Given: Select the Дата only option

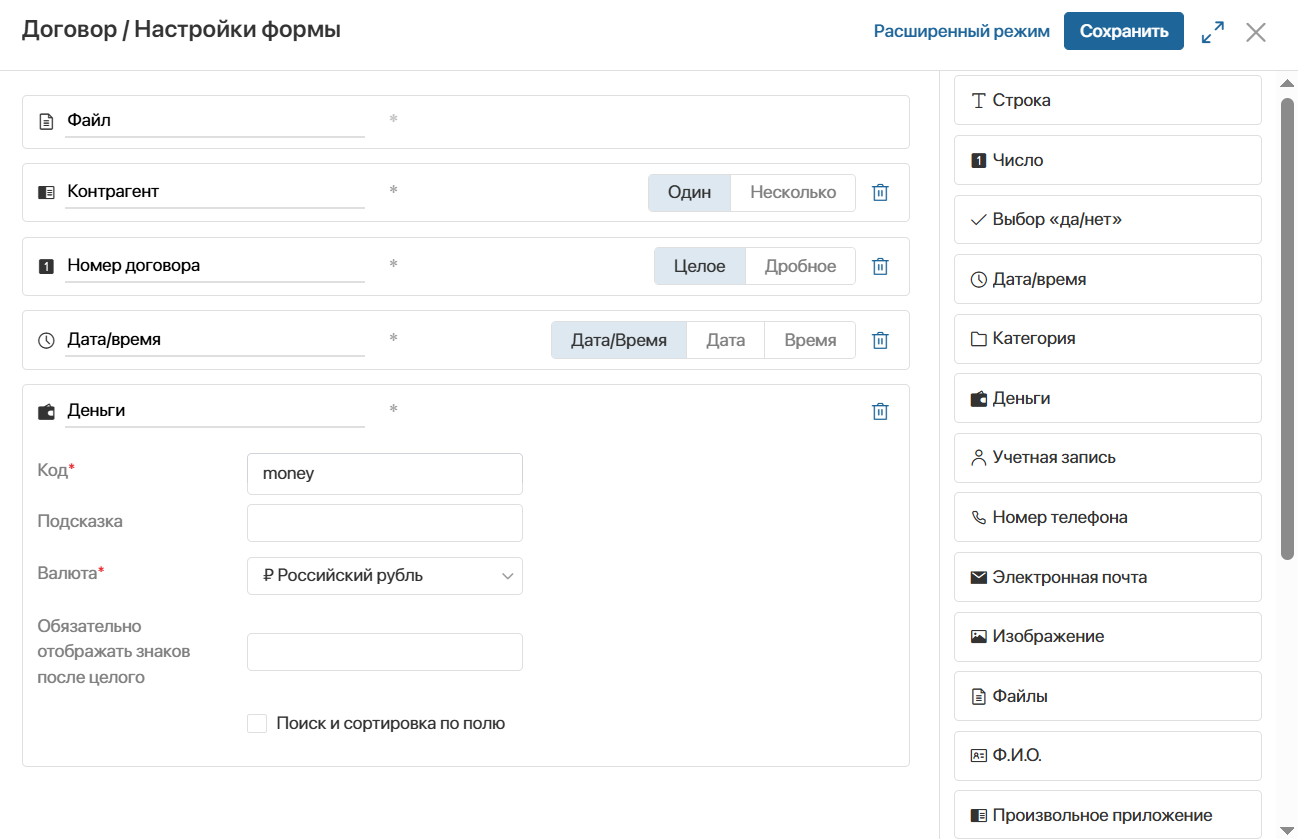Looking at the screenshot, I should [725, 340].
